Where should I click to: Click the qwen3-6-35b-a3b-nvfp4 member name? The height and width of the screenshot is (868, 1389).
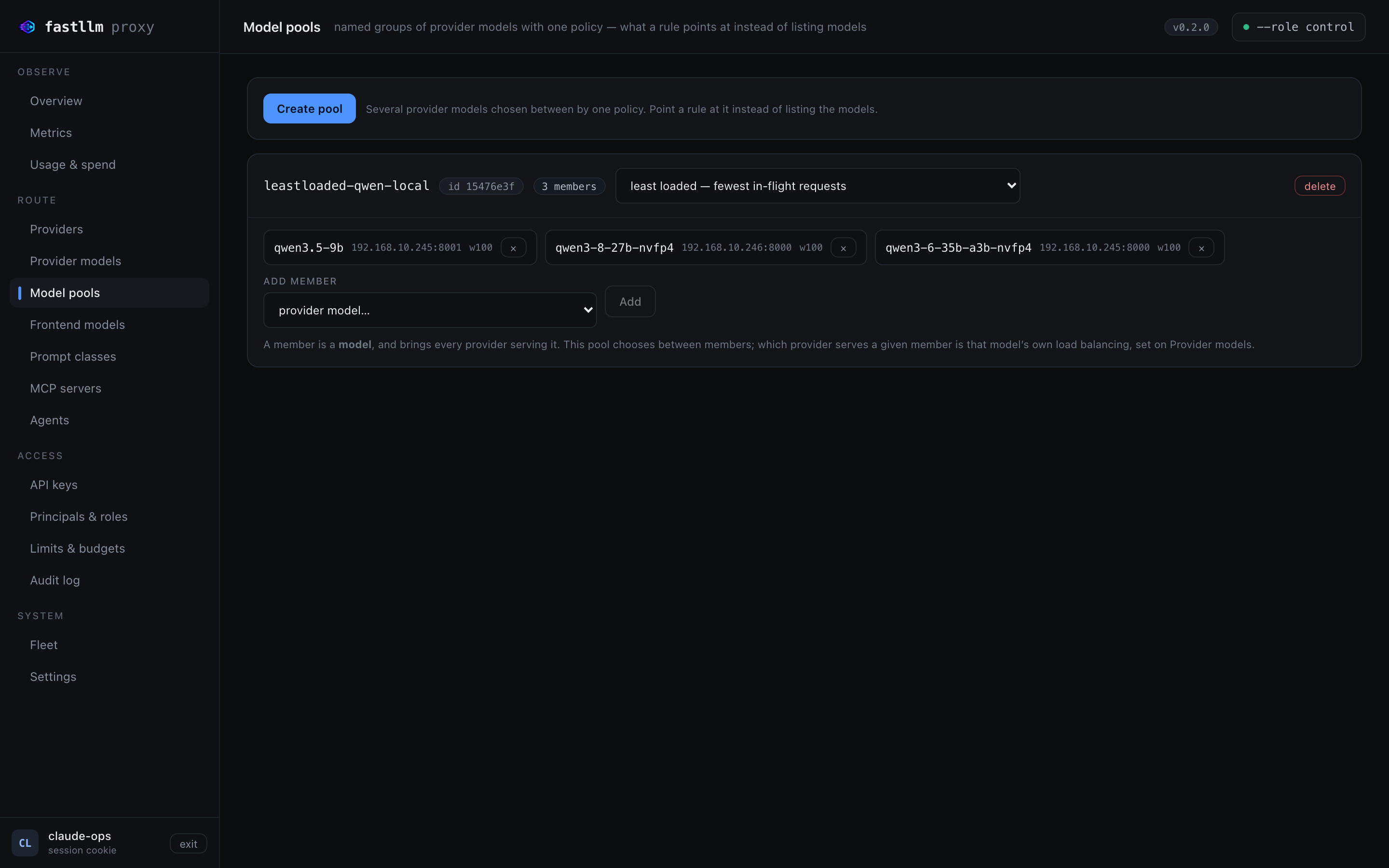pyautogui.click(x=958, y=247)
